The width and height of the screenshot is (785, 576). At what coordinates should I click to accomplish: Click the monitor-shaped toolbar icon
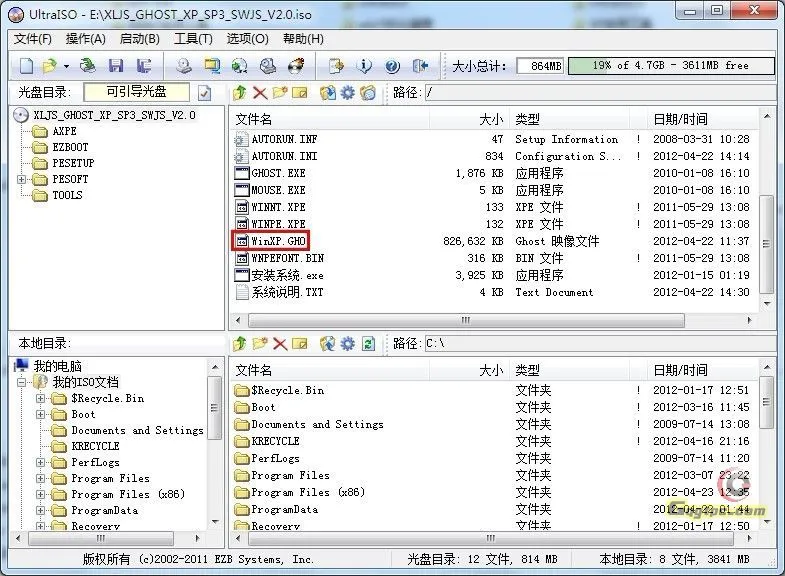pos(212,66)
